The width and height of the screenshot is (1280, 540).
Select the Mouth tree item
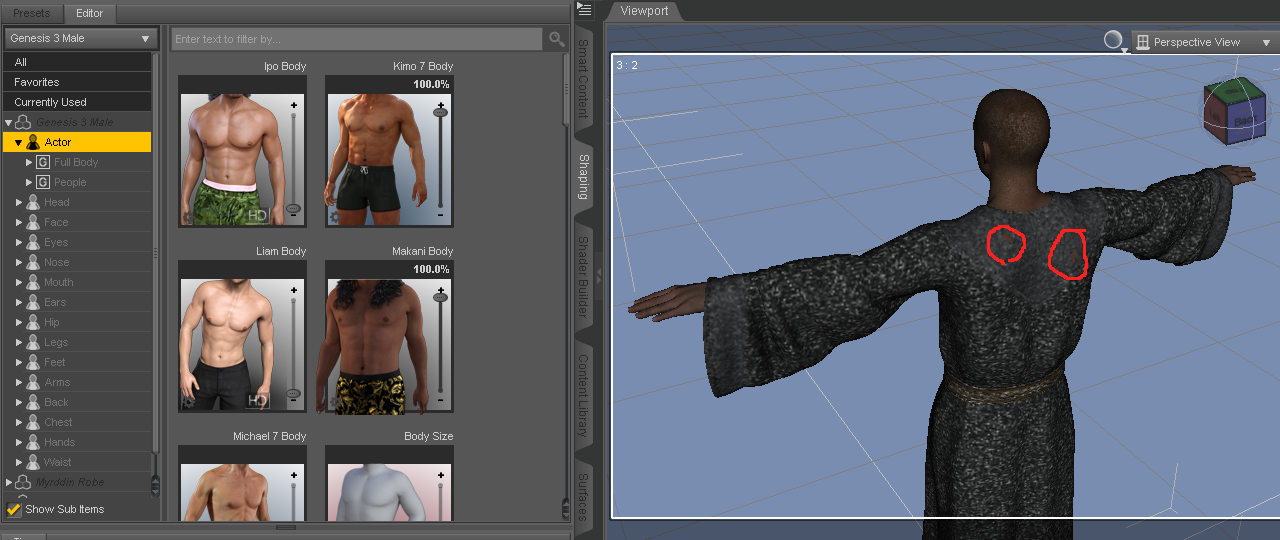(x=59, y=282)
